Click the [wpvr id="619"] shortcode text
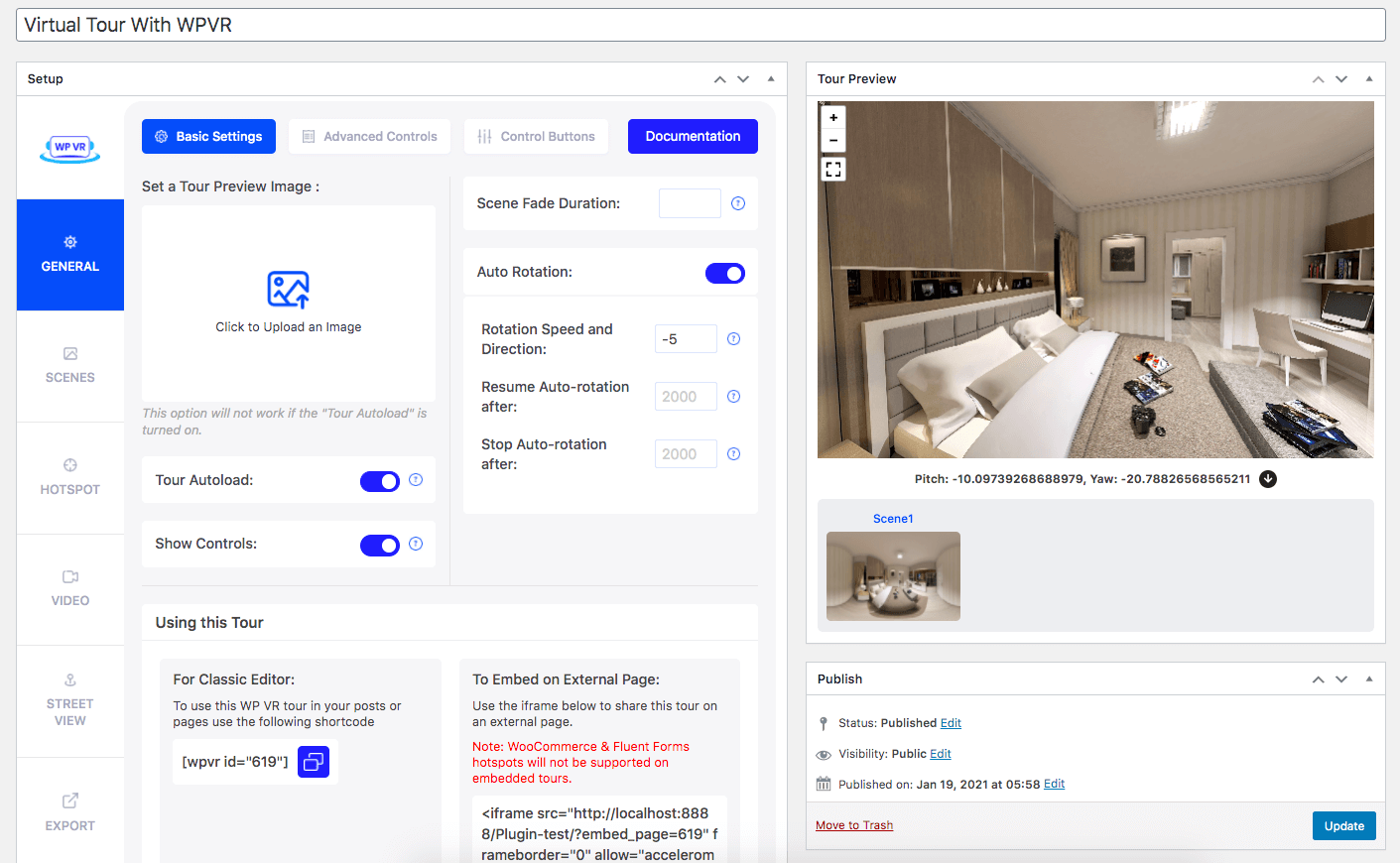This screenshot has width=1400, height=863. coord(235,762)
